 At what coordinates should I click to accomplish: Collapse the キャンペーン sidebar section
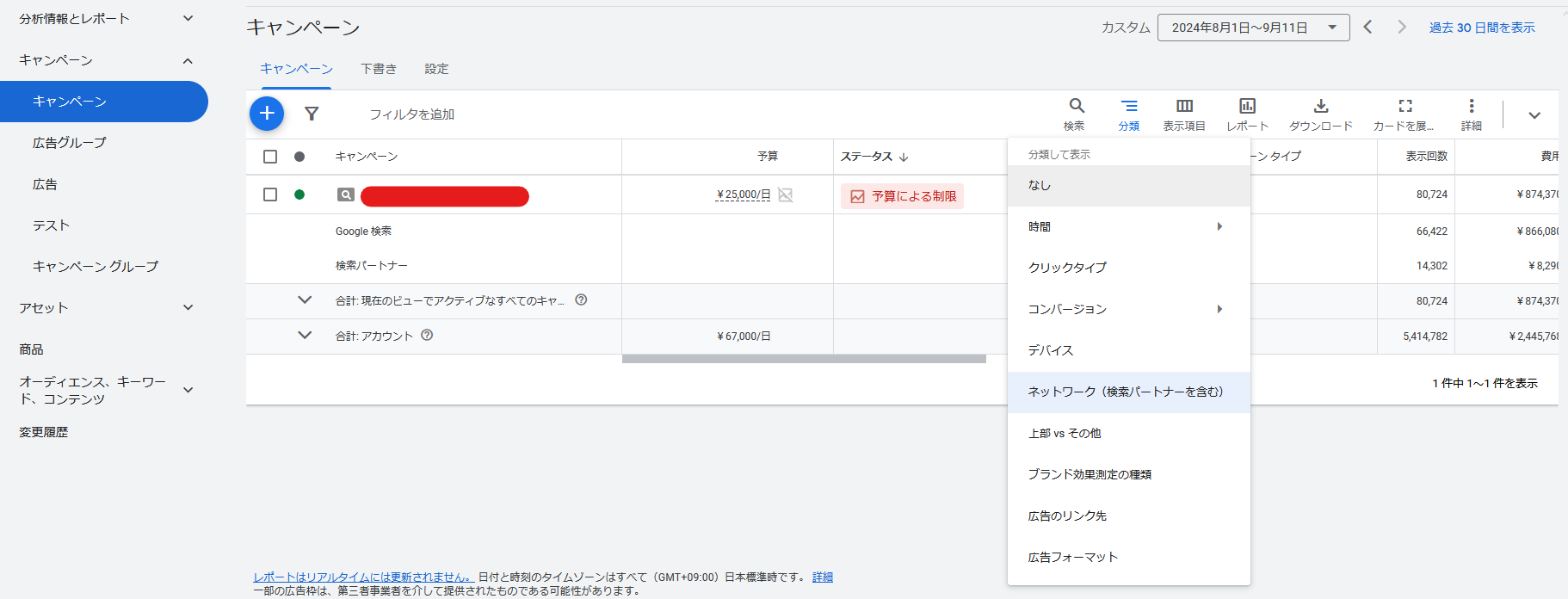coord(188,60)
